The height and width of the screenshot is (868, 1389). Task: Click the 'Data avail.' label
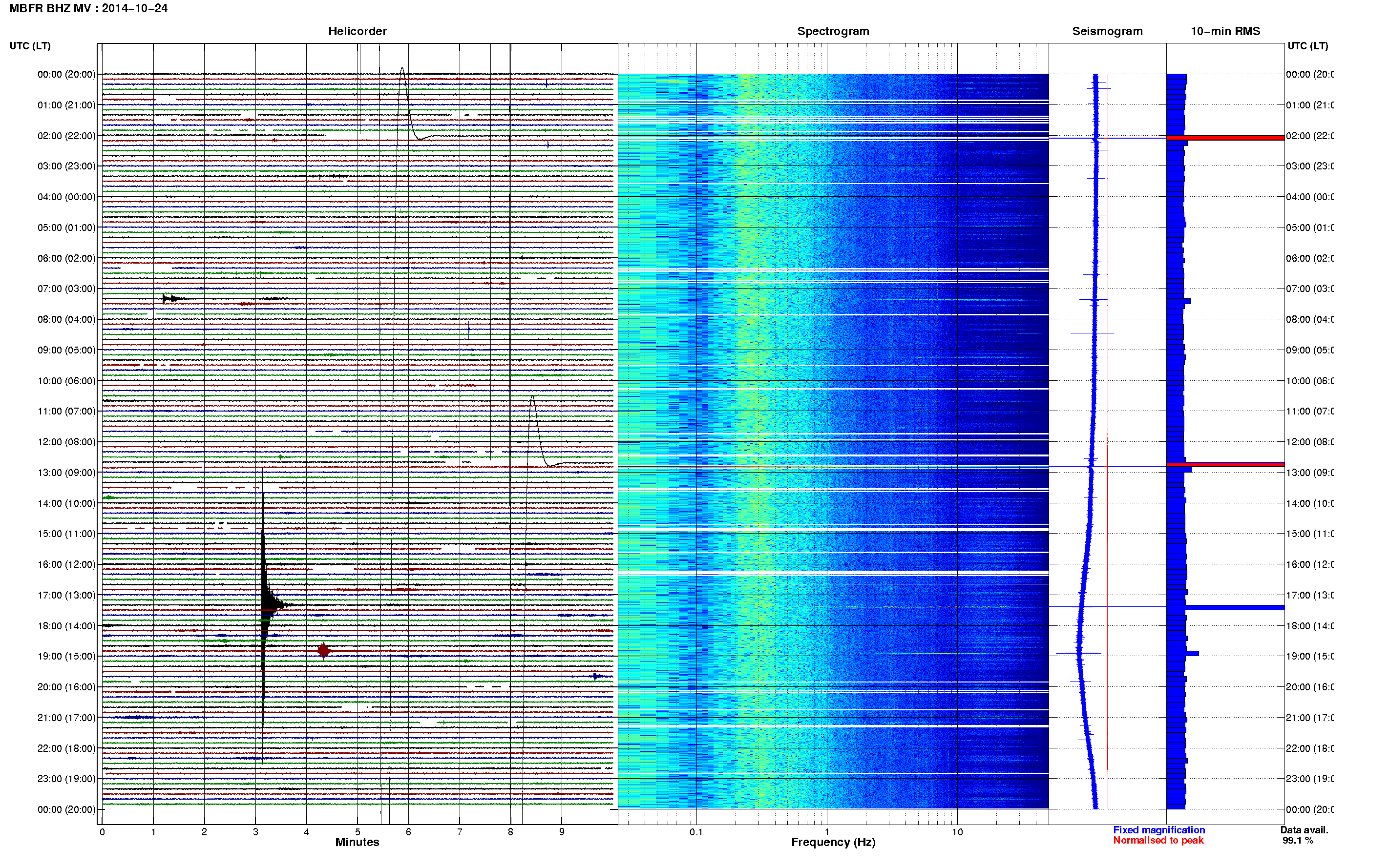click(x=1304, y=830)
